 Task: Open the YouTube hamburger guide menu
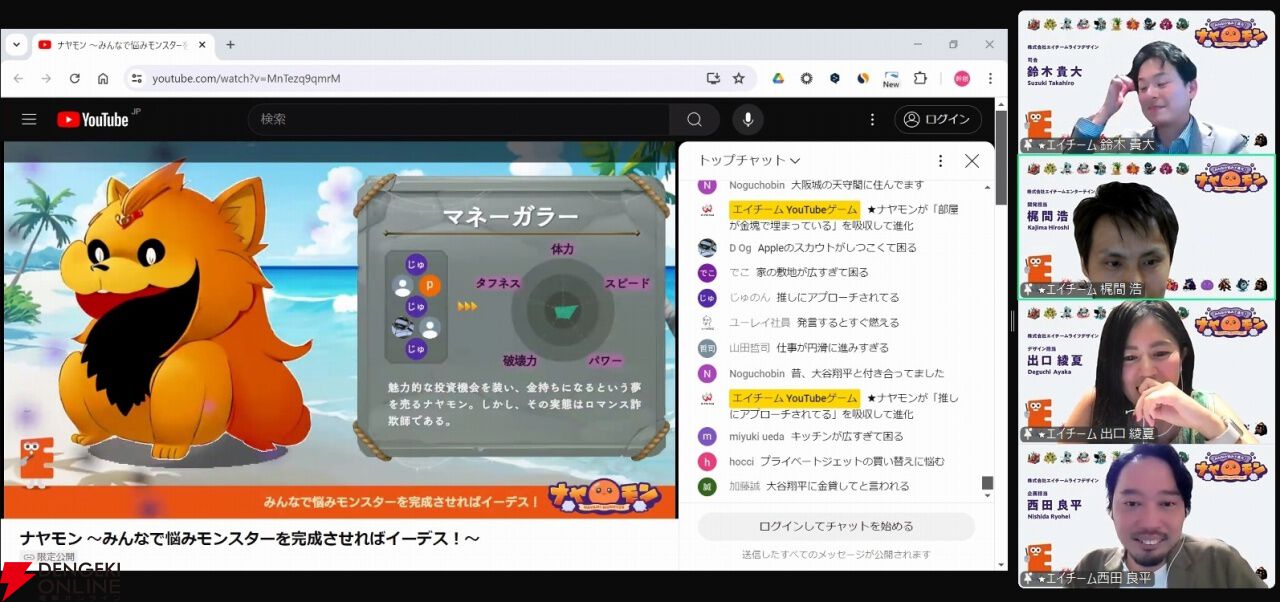[x=29, y=119]
